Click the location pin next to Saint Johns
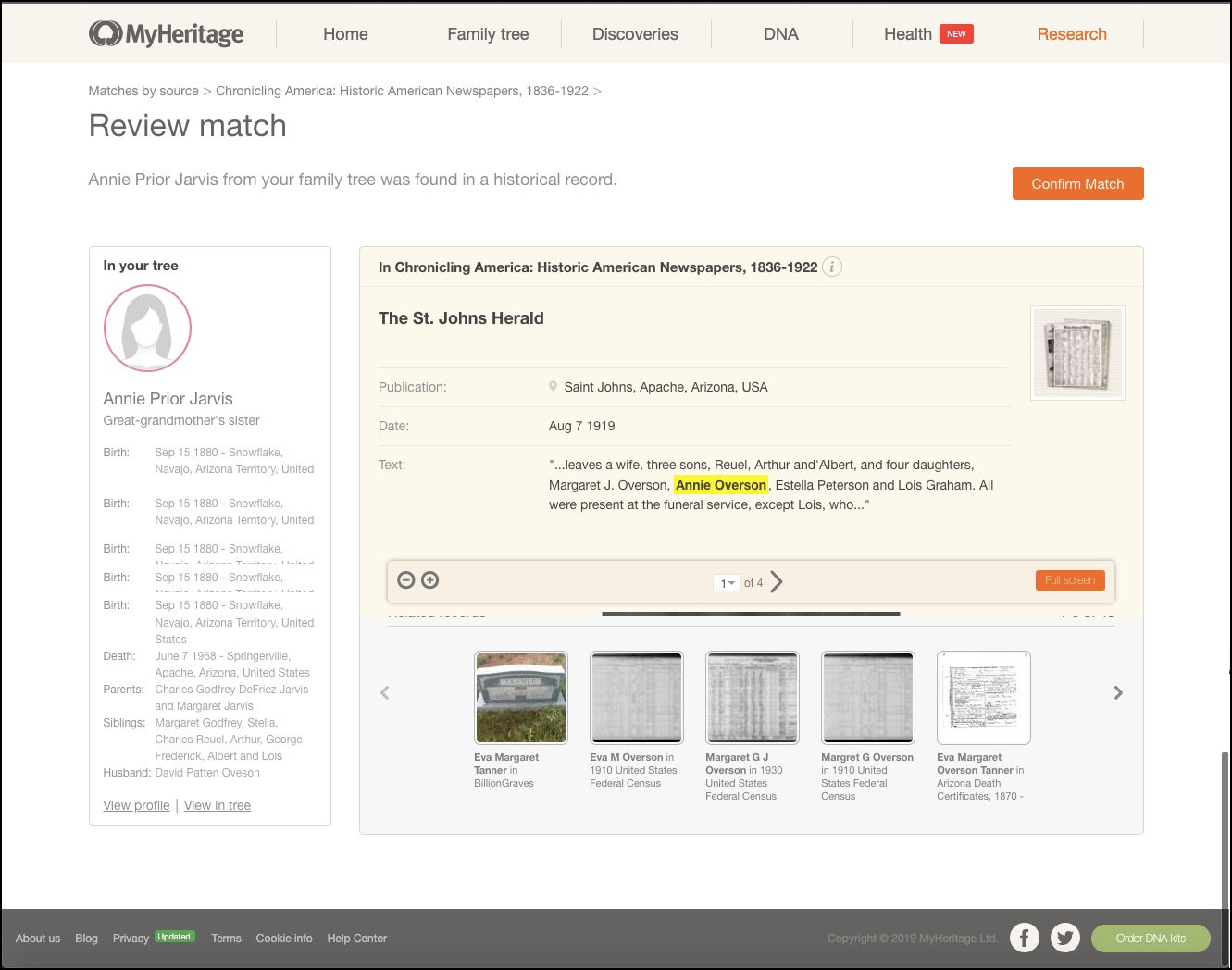Viewport: 1232px width, 970px height. pyautogui.click(x=553, y=387)
